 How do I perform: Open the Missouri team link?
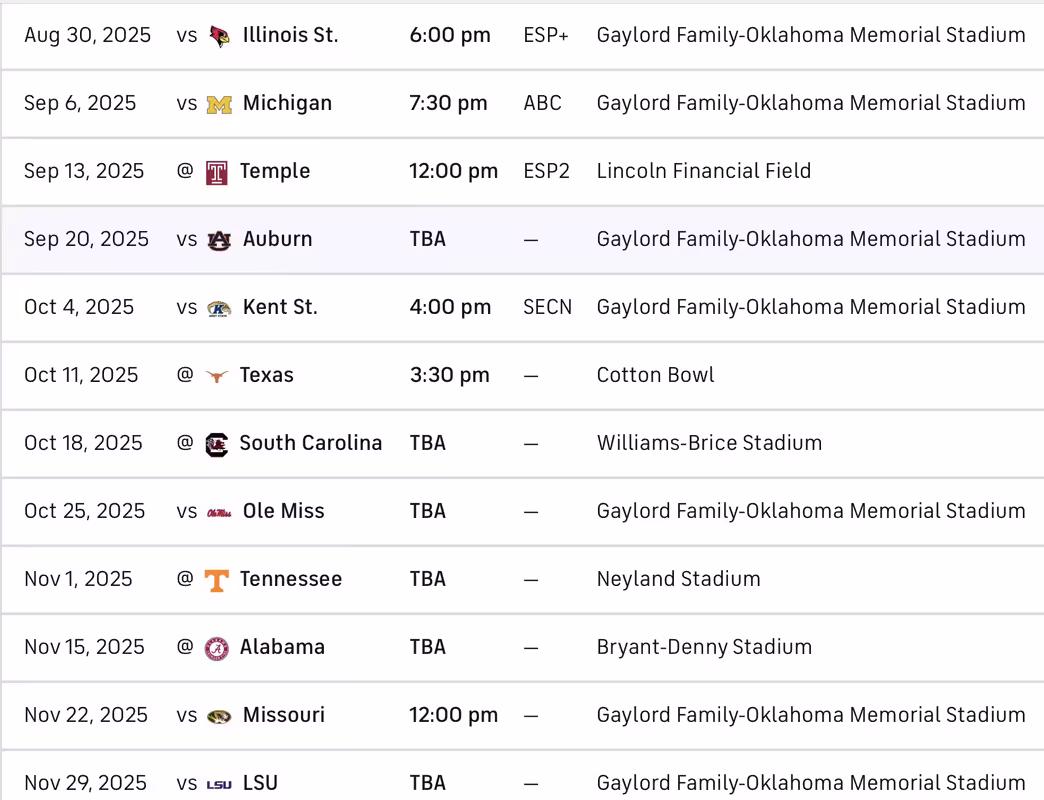[x=284, y=715]
